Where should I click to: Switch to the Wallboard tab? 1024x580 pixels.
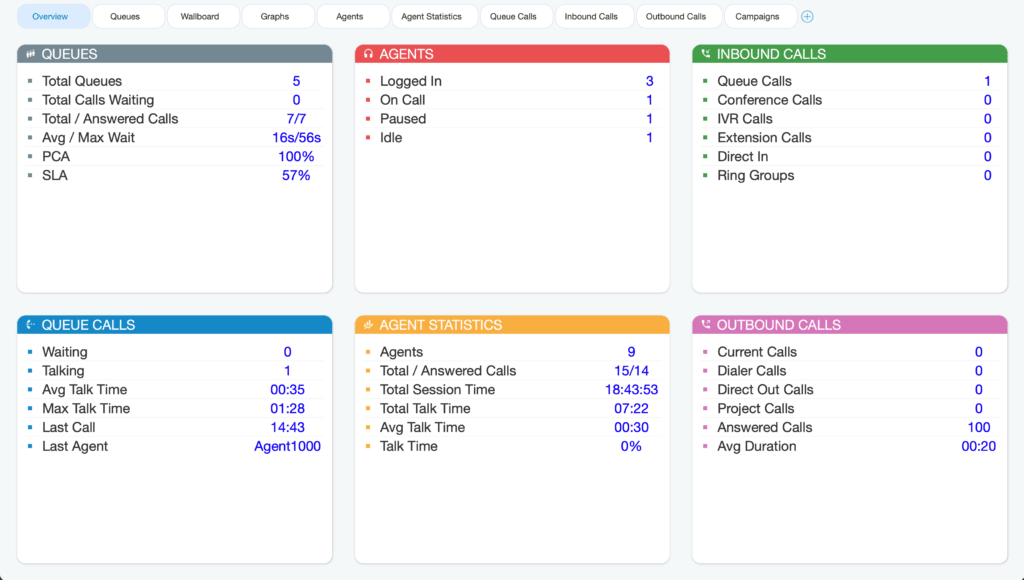(200, 16)
